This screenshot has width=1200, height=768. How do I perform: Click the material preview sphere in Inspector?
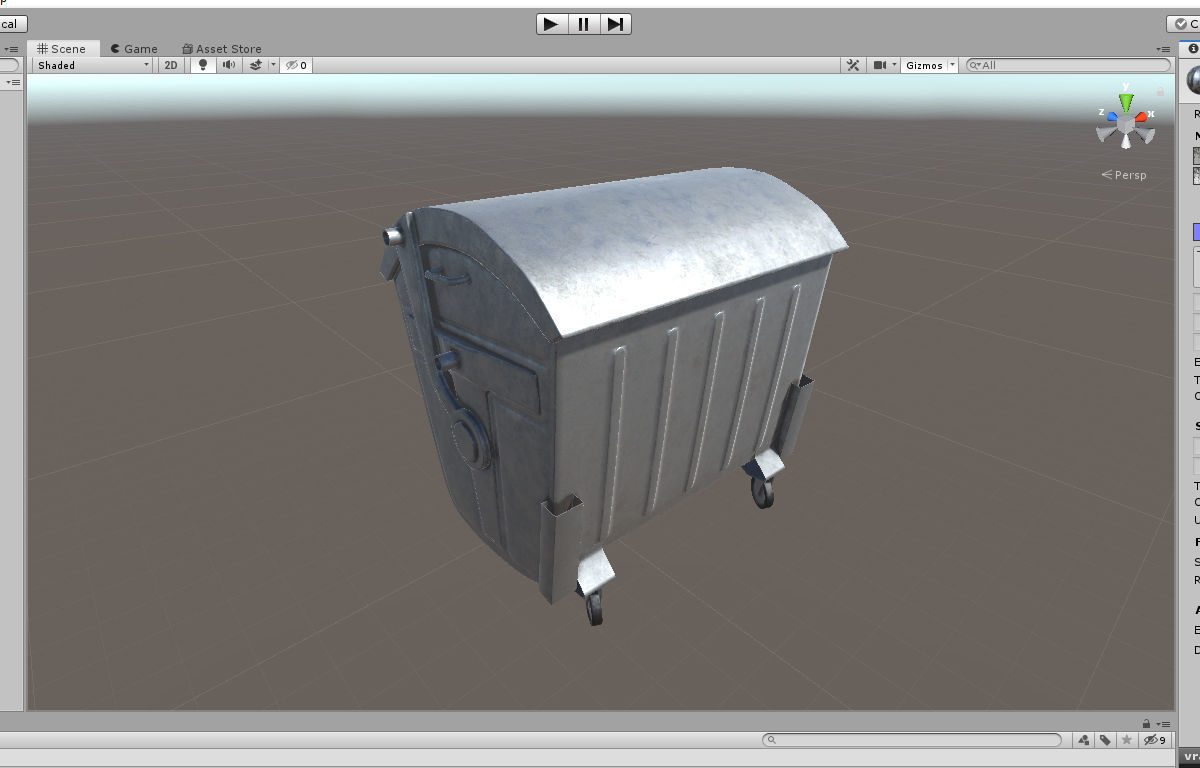1193,80
